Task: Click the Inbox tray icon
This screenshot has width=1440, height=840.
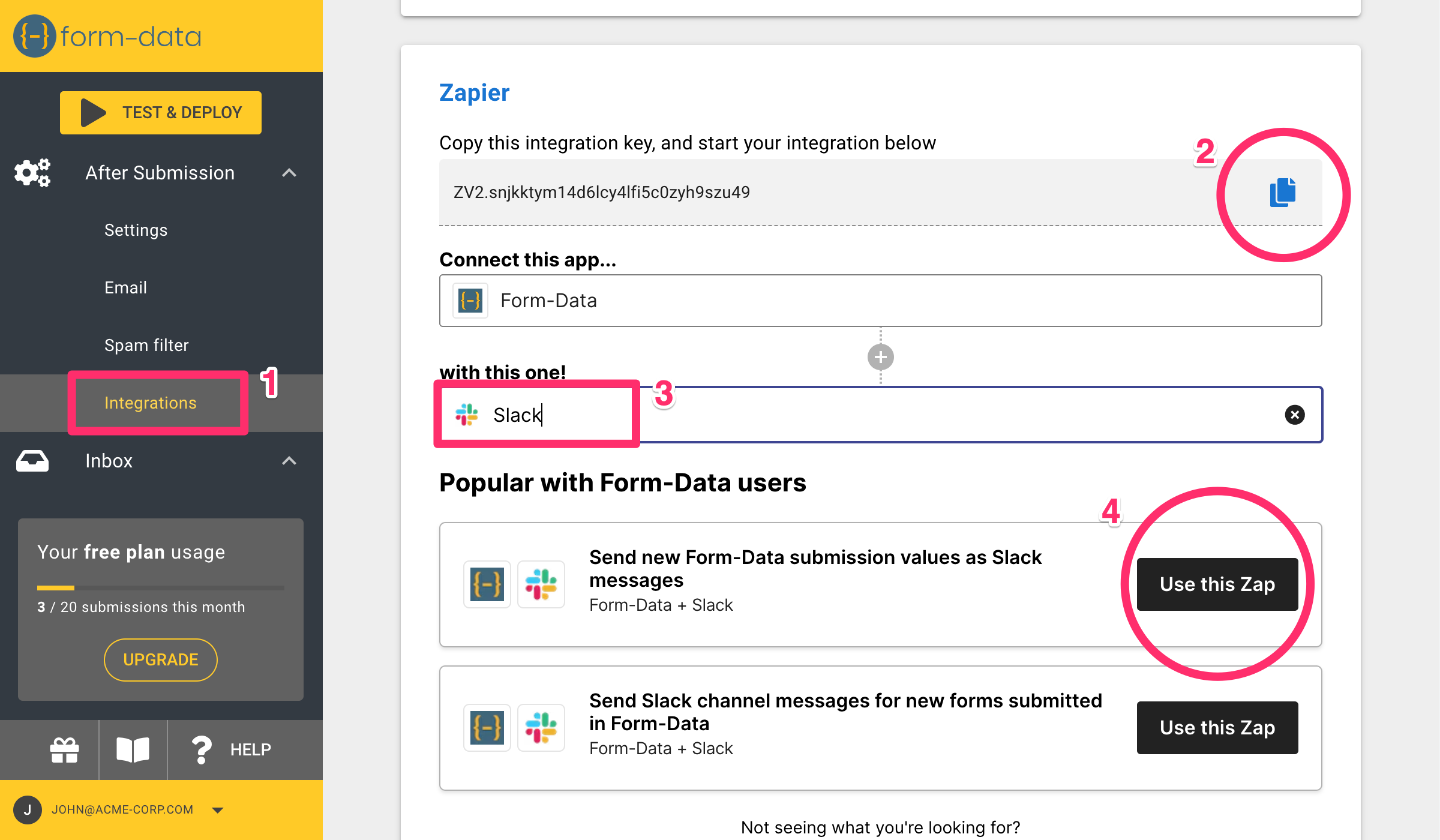Action: [x=32, y=461]
